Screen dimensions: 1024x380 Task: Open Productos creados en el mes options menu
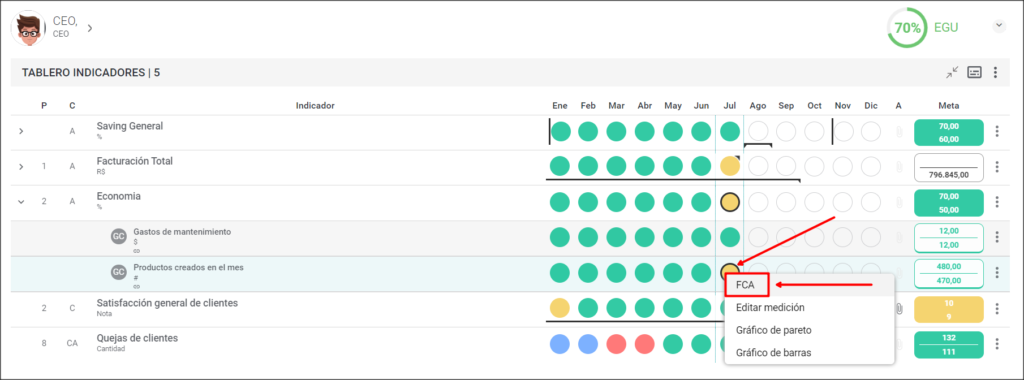(997, 272)
